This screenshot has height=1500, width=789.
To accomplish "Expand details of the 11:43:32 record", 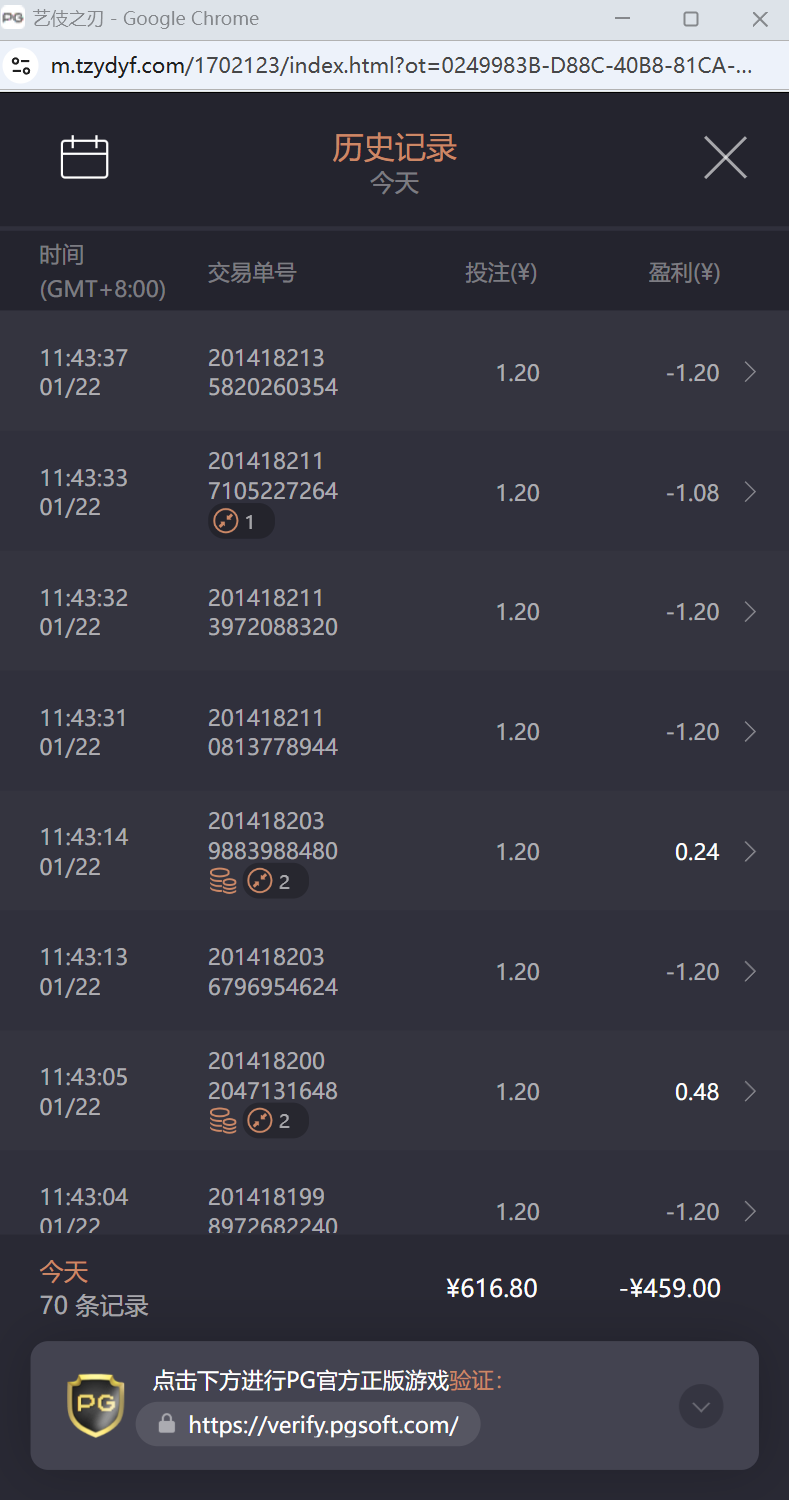I will tap(750, 612).
